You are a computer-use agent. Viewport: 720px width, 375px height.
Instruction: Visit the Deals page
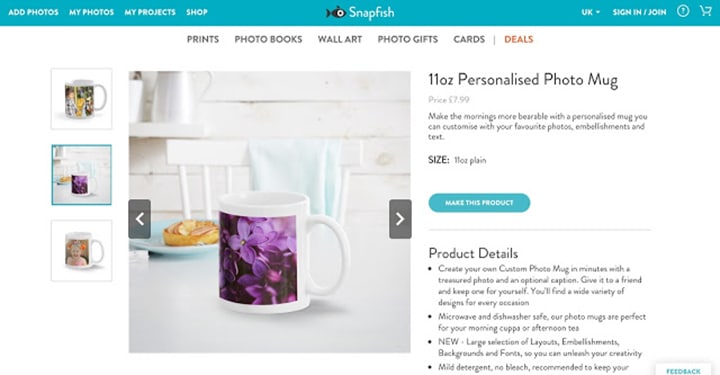click(518, 39)
